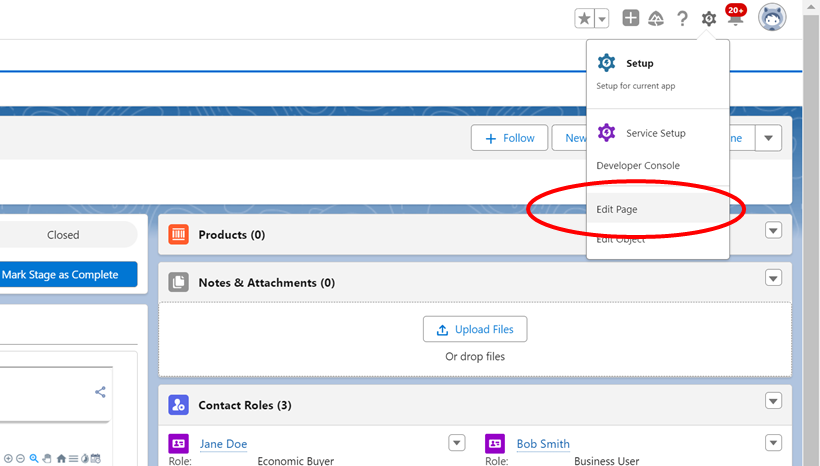Select Edit Page in the setup menu
The image size is (820, 466).
[x=617, y=210]
